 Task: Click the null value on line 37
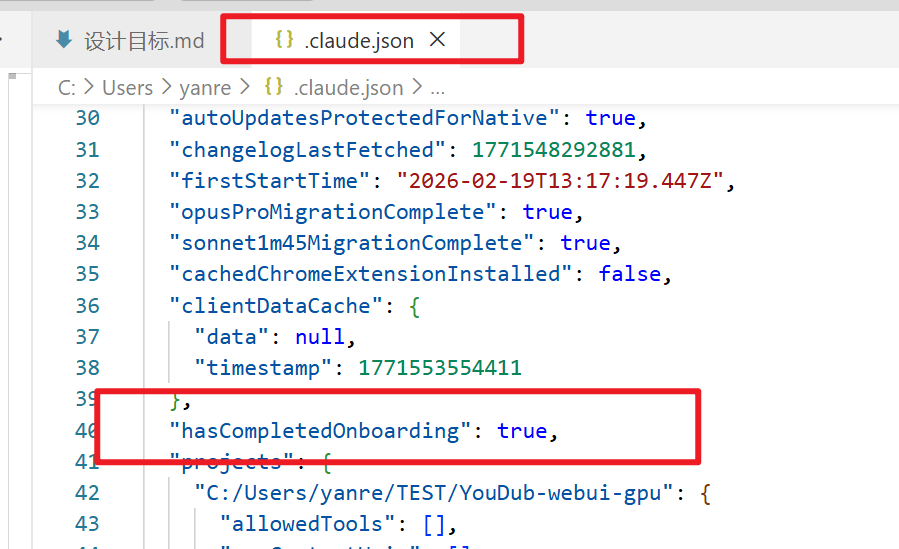click(x=320, y=336)
